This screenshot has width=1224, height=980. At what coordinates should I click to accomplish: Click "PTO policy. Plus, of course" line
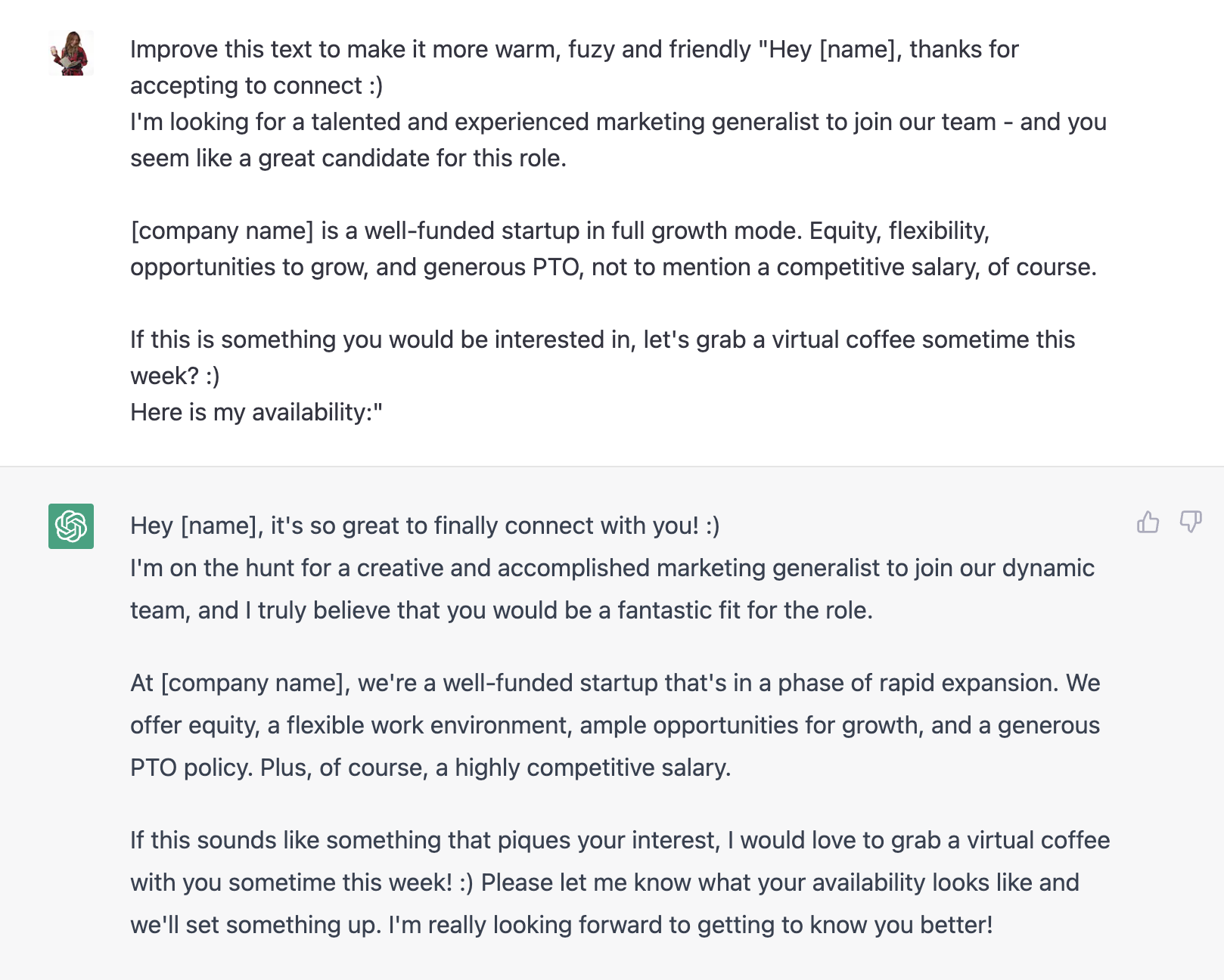pos(430,768)
